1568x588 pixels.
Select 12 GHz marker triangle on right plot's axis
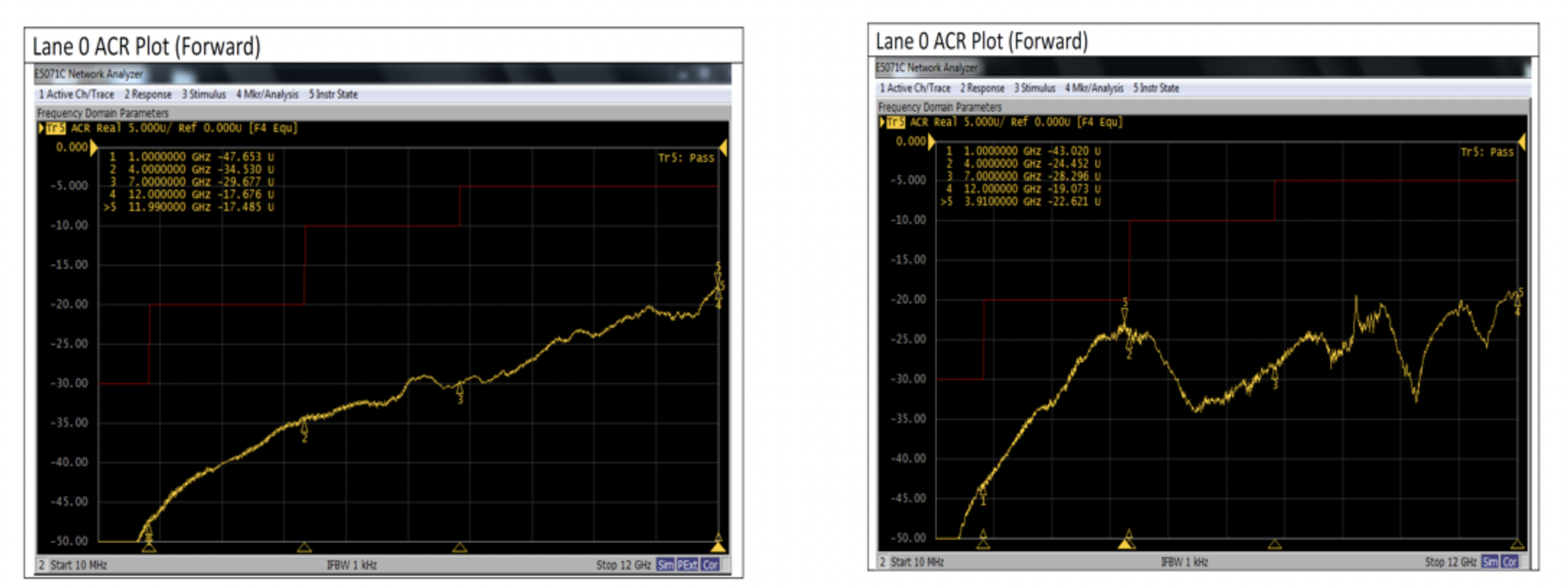1517,544
